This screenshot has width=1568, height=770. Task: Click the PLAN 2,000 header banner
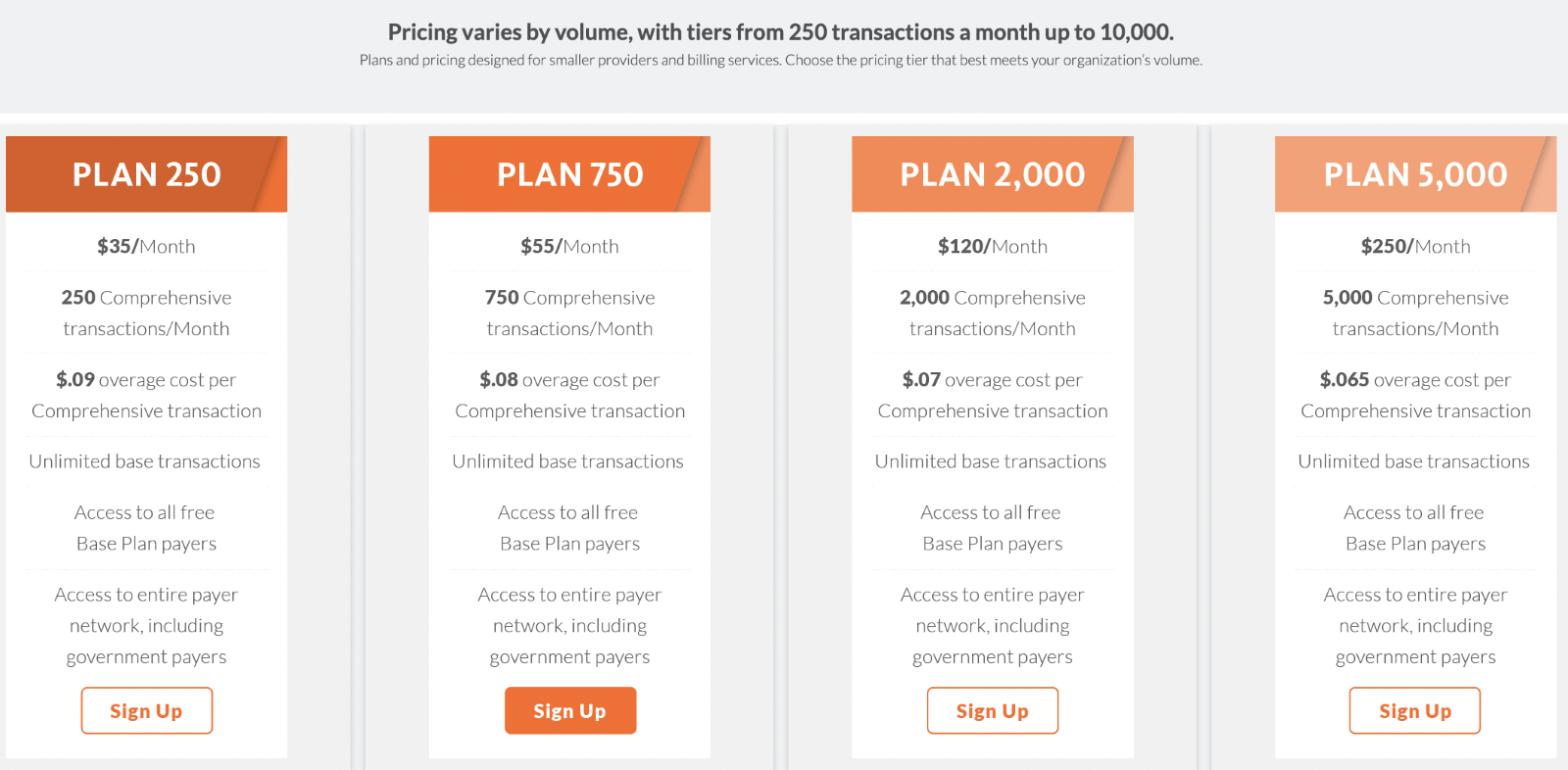tap(993, 174)
